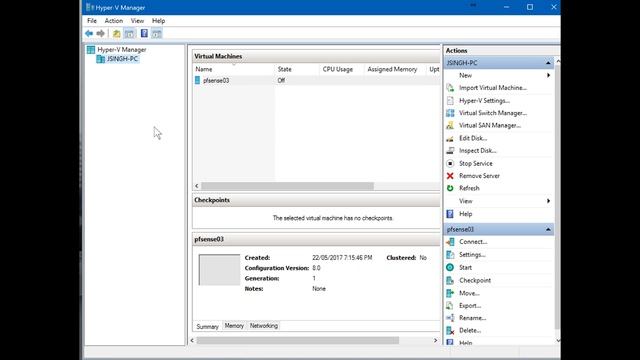Sort by Assigned Memory column header

(x=395, y=69)
